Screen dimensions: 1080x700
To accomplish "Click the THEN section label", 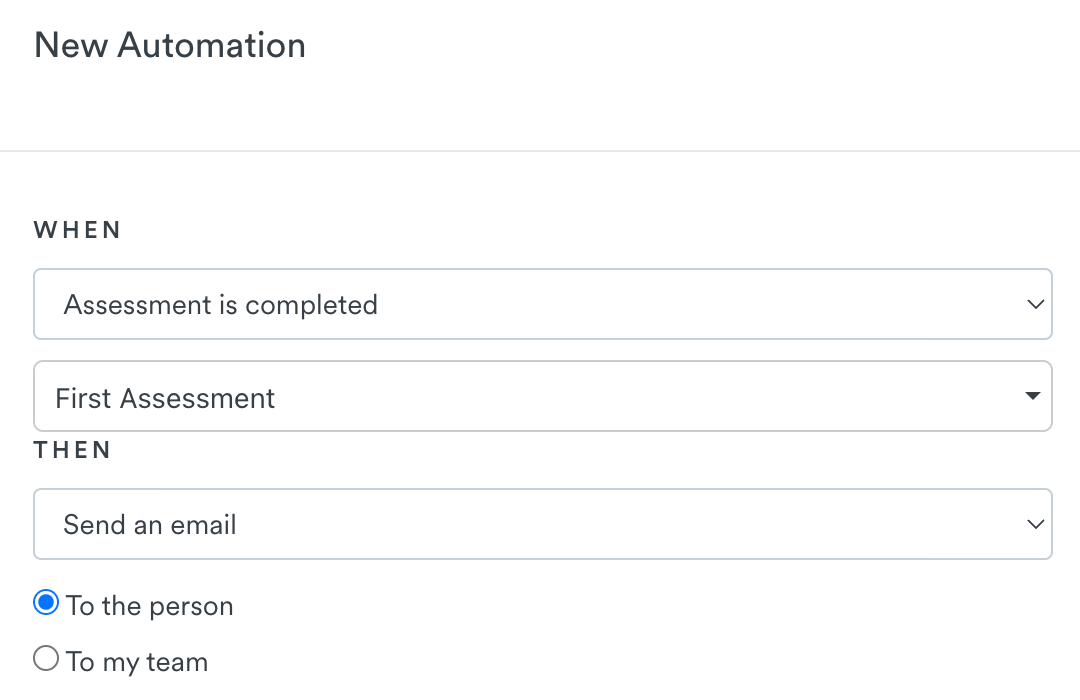I will [x=73, y=450].
